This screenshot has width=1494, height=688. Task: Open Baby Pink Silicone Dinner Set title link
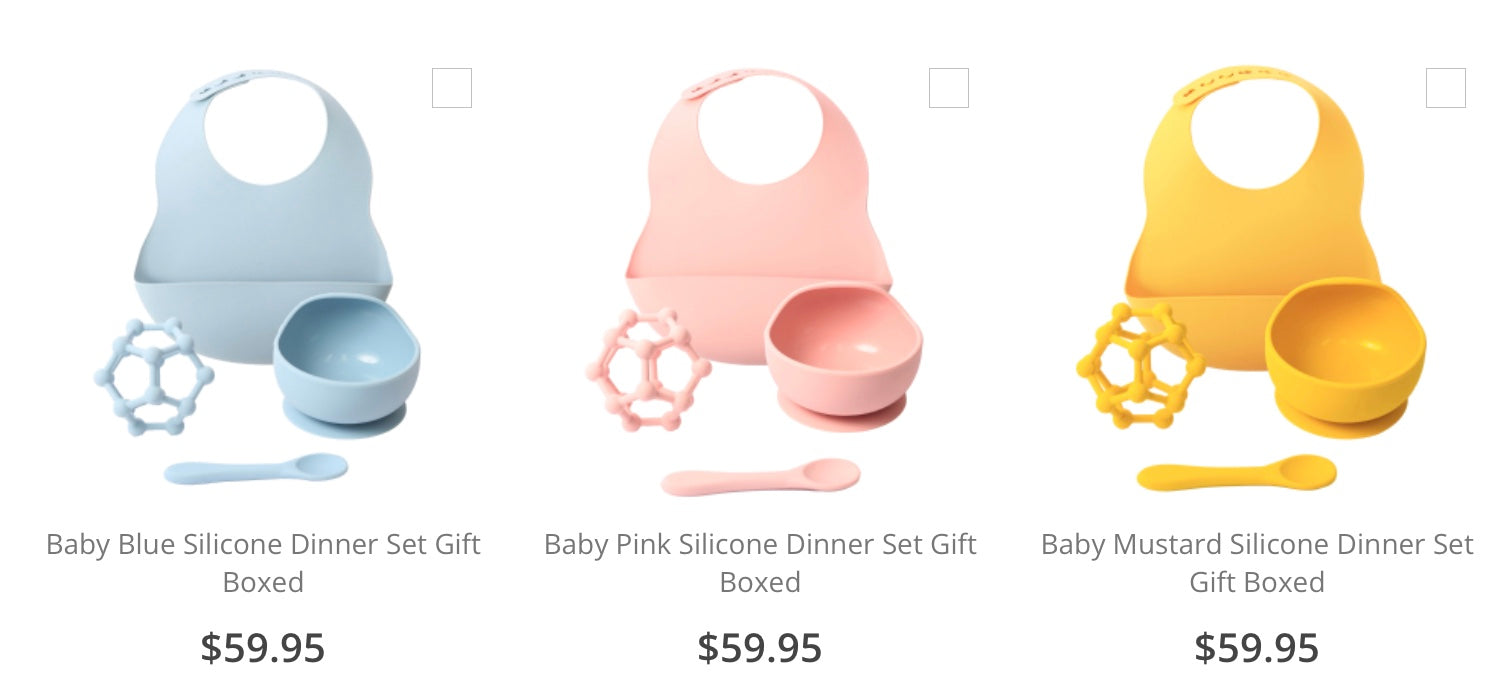tap(760, 563)
